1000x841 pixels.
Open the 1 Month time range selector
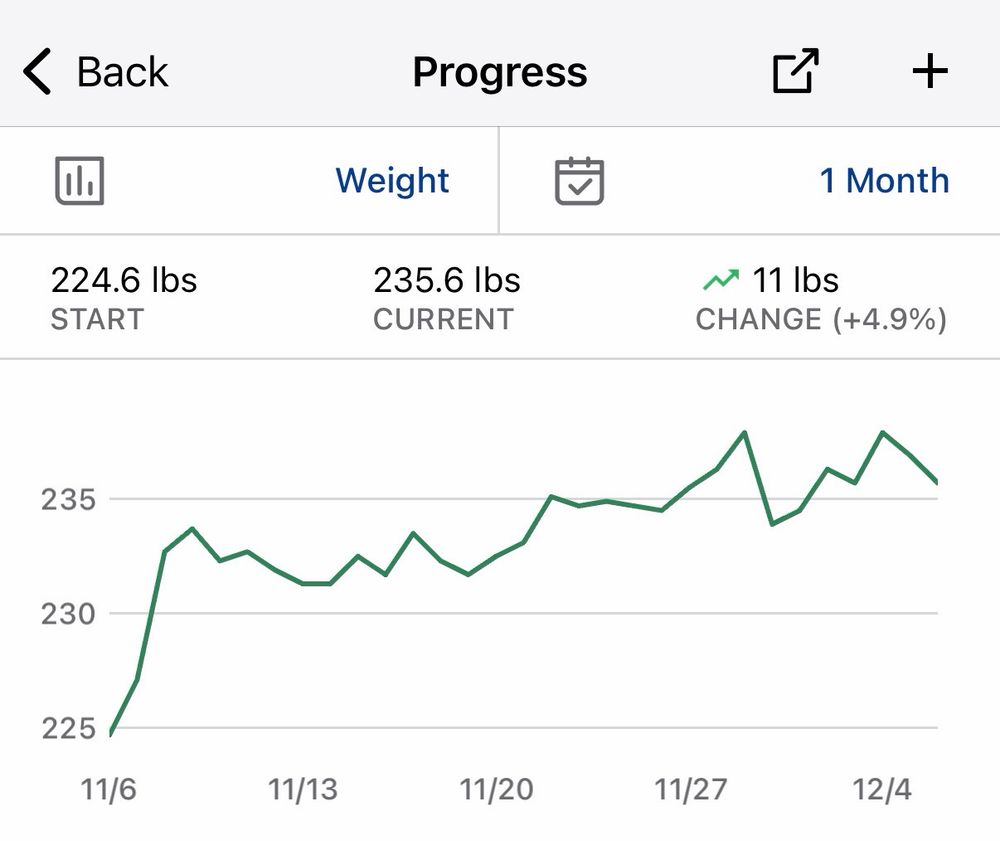(x=884, y=180)
